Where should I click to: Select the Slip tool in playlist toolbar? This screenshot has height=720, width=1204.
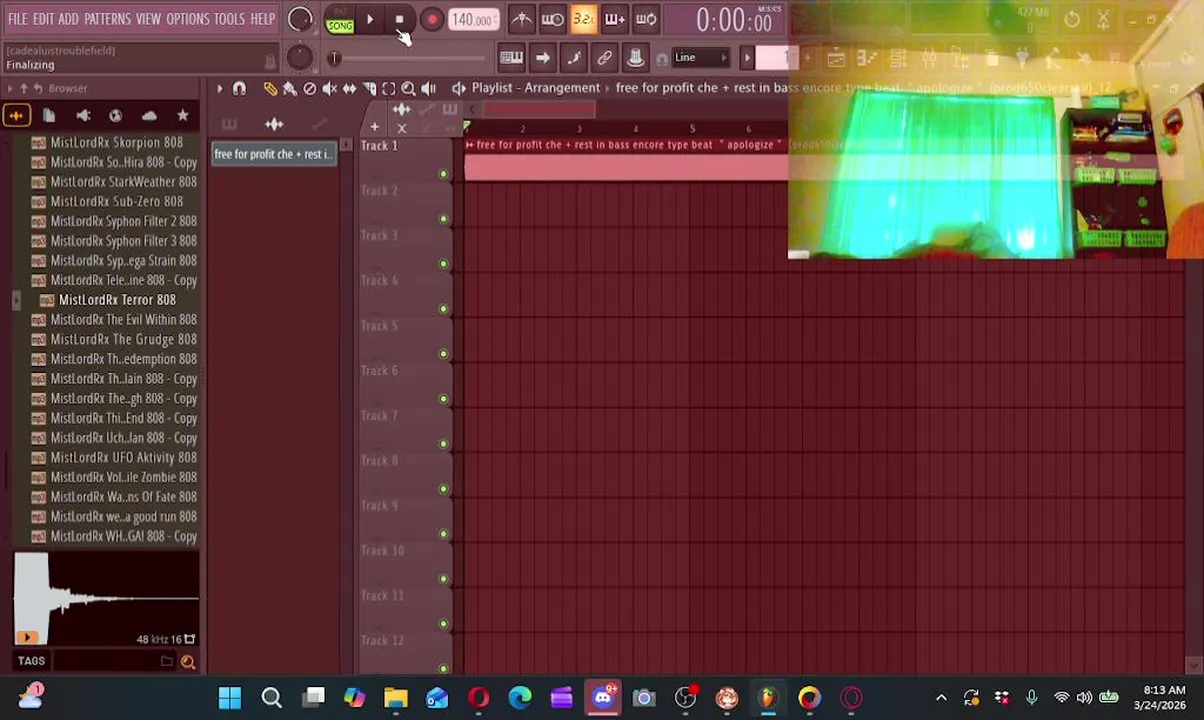[349, 89]
